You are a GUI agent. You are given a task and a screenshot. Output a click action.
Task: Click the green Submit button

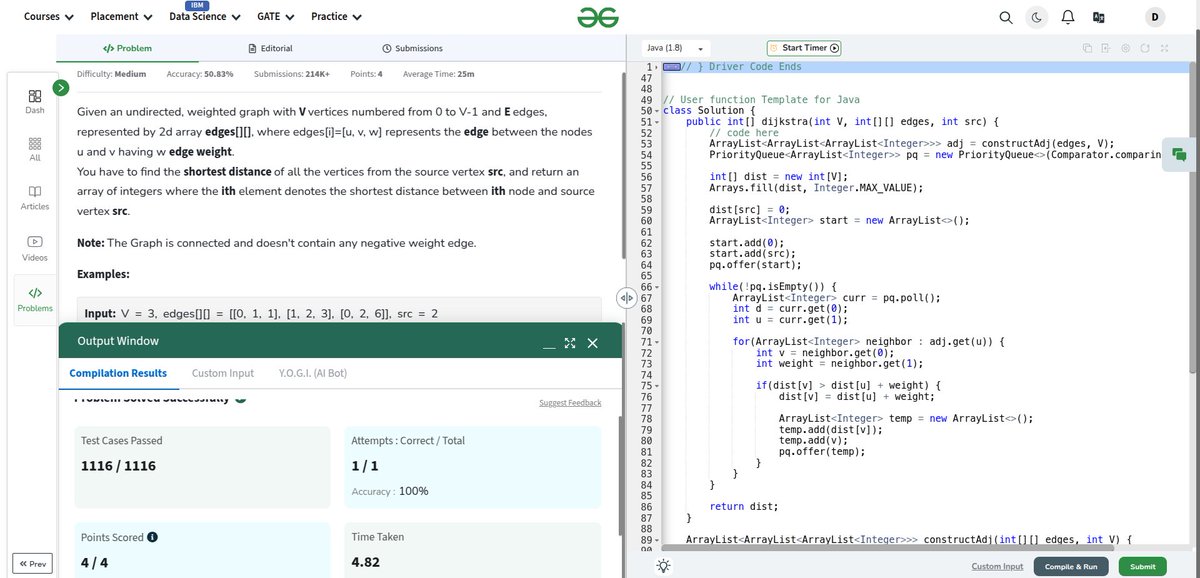click(1142, 567)
